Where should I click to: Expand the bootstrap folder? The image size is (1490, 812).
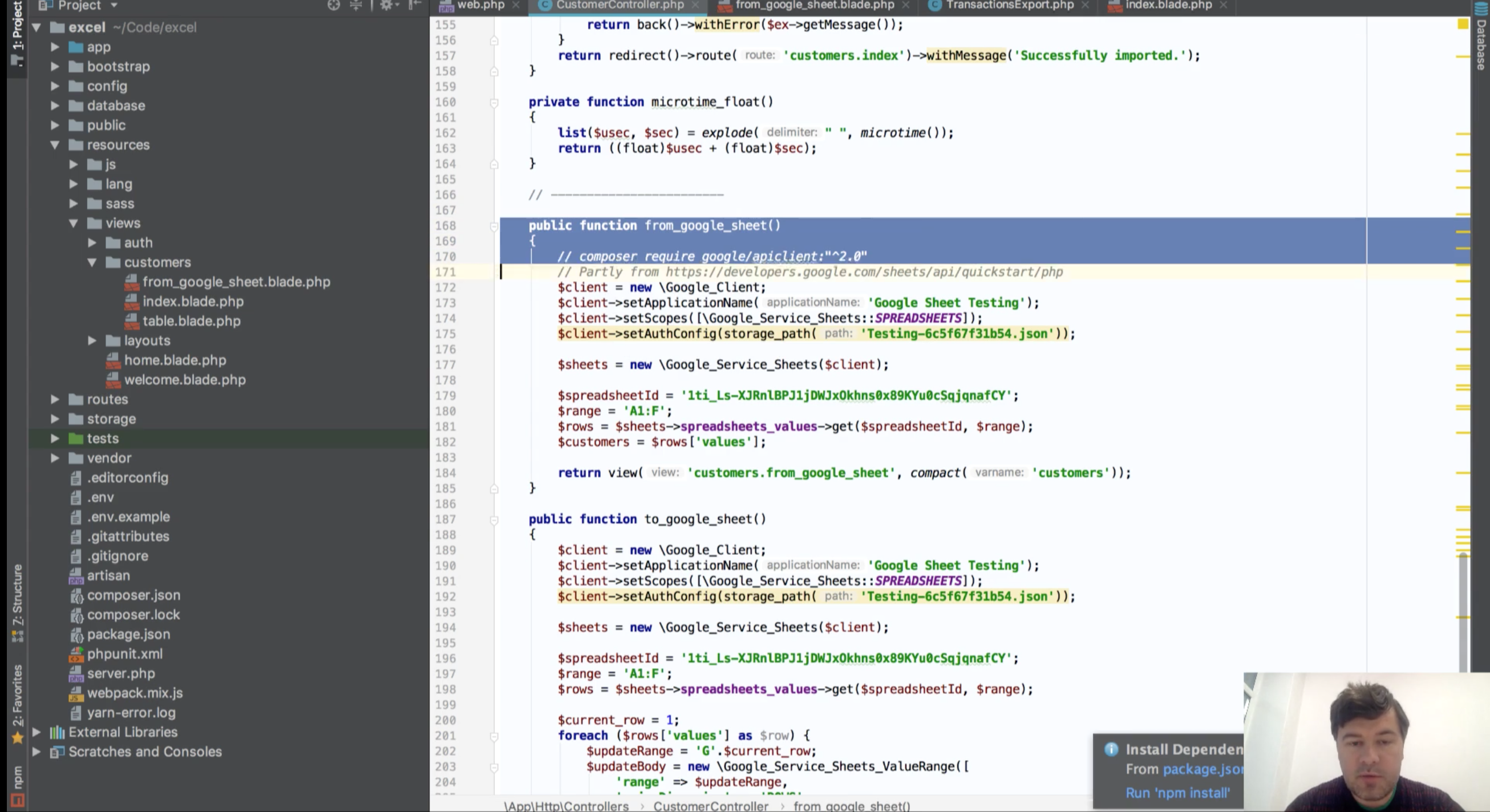click(55, 67)
